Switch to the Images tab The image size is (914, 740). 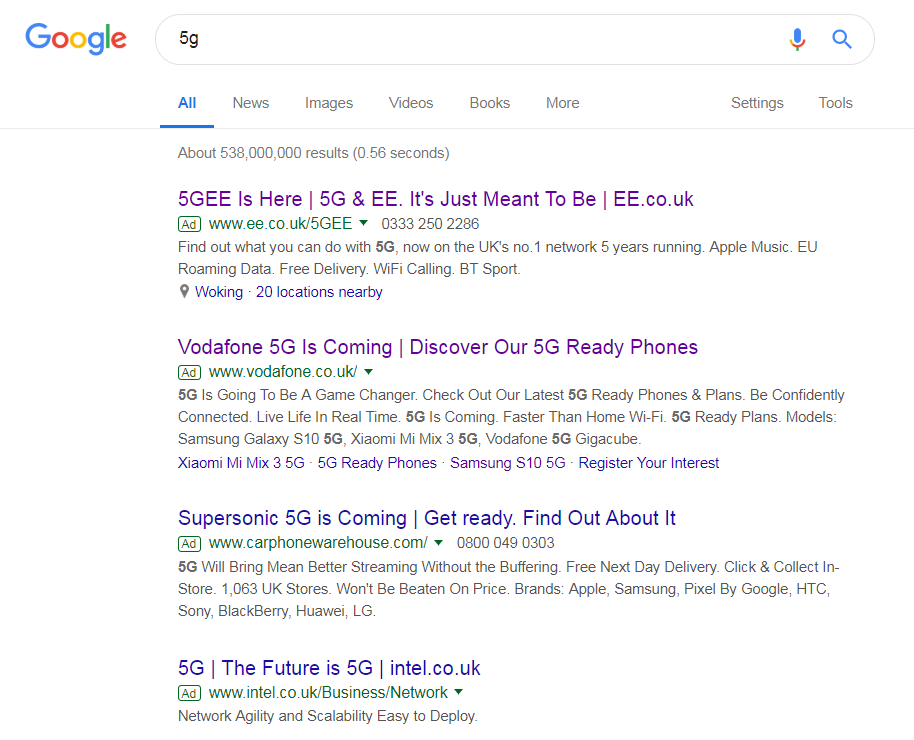[329, 103]
